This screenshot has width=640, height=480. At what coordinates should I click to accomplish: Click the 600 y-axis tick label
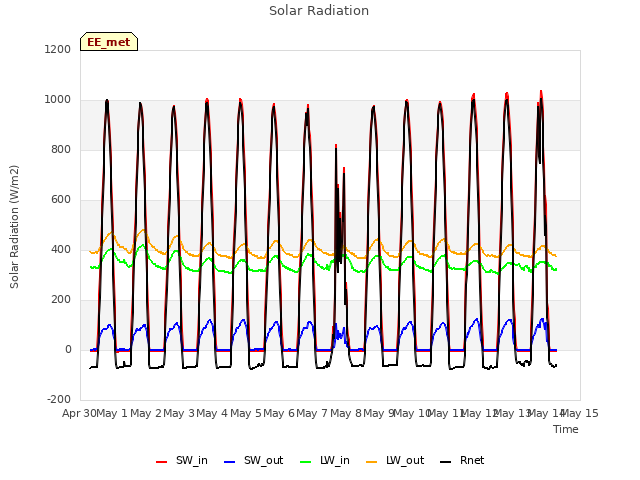pos(61,200)
